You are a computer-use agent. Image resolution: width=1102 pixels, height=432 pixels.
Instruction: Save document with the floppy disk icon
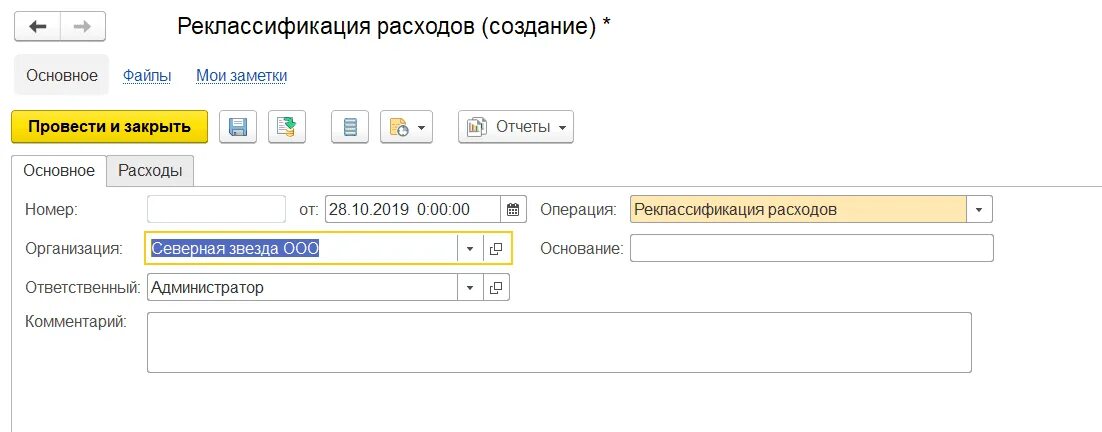click(238, 127)
